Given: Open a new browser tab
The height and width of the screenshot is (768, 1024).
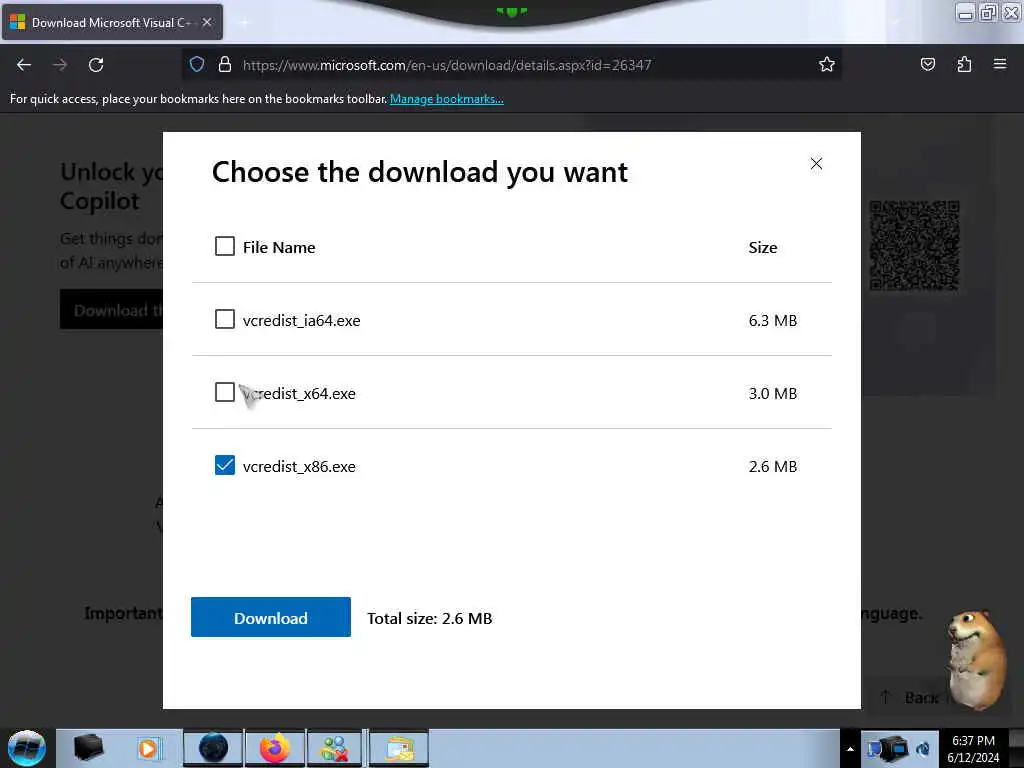Looking at the screenshot, I should click(x=244, y=22).
